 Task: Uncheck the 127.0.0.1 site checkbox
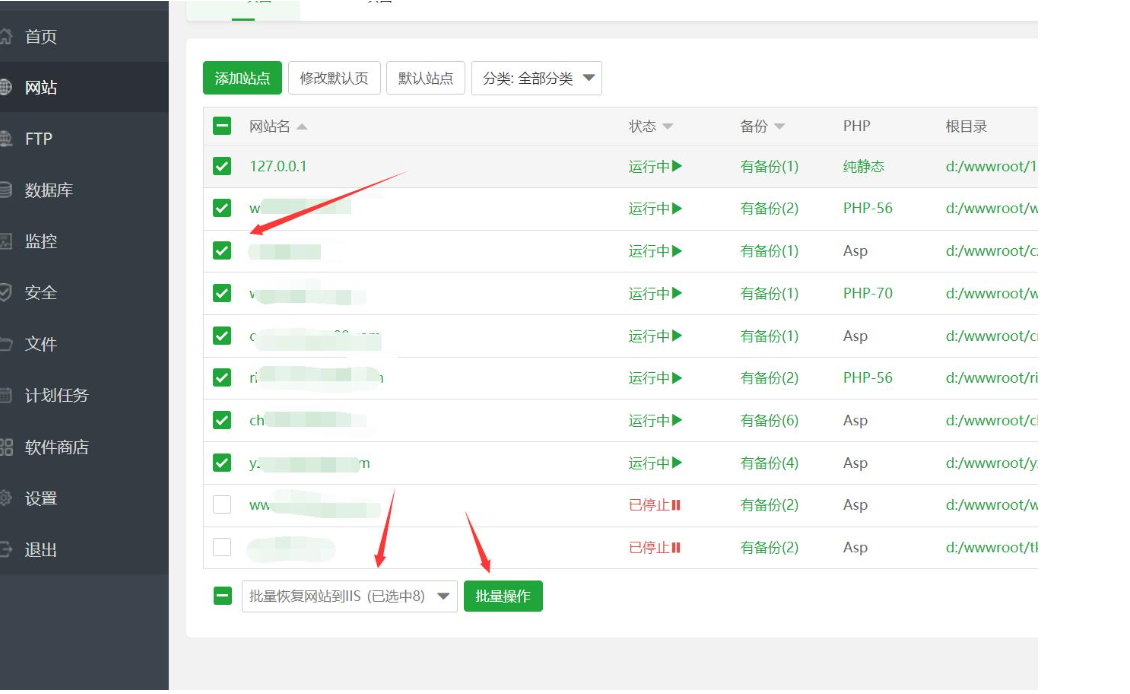point(222,166)
